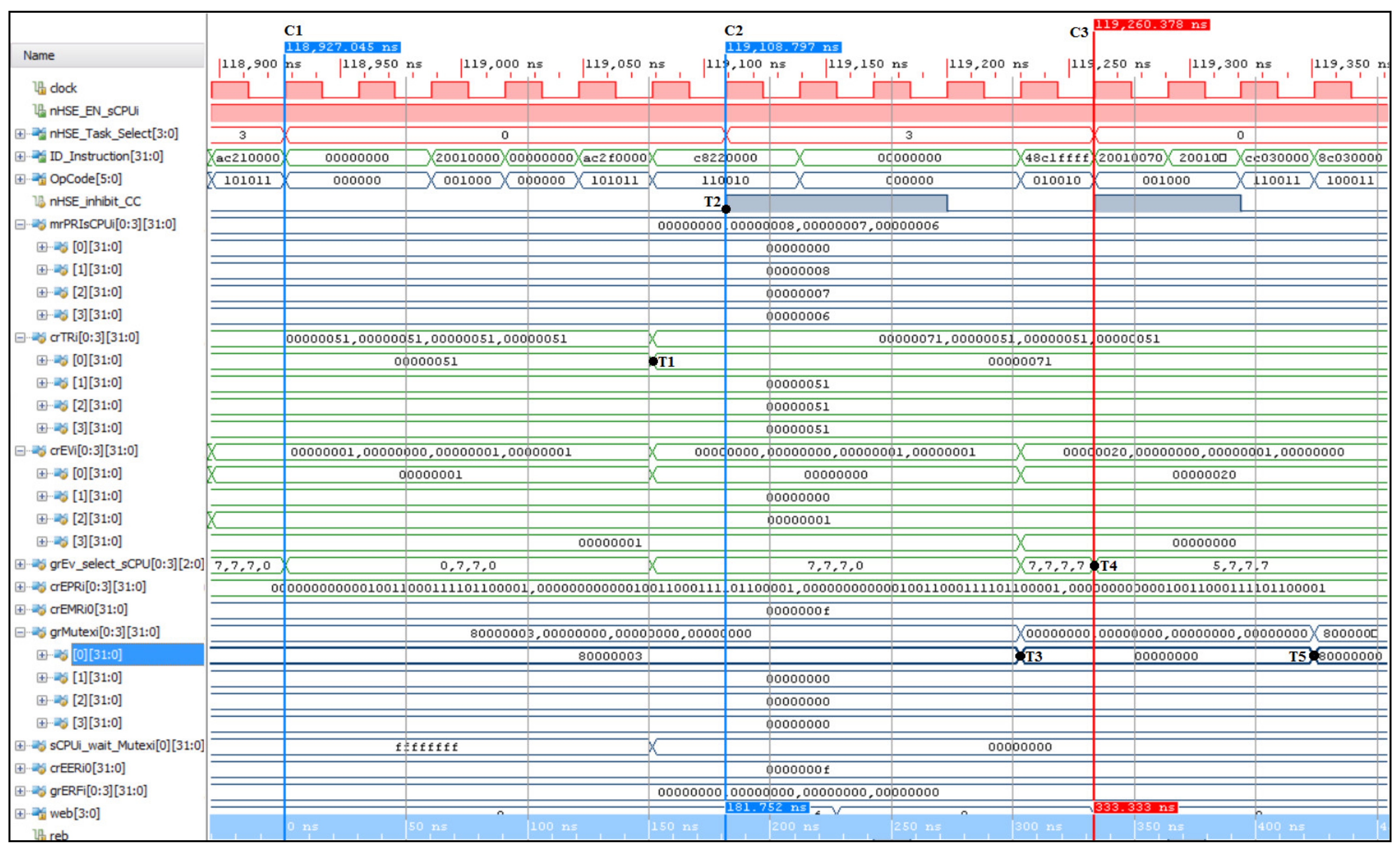Image resolution: width=1400 pixels, height=851 pixels.
Task: Expand crEPRi[0:3] bus
Action: tap(20, 587)
